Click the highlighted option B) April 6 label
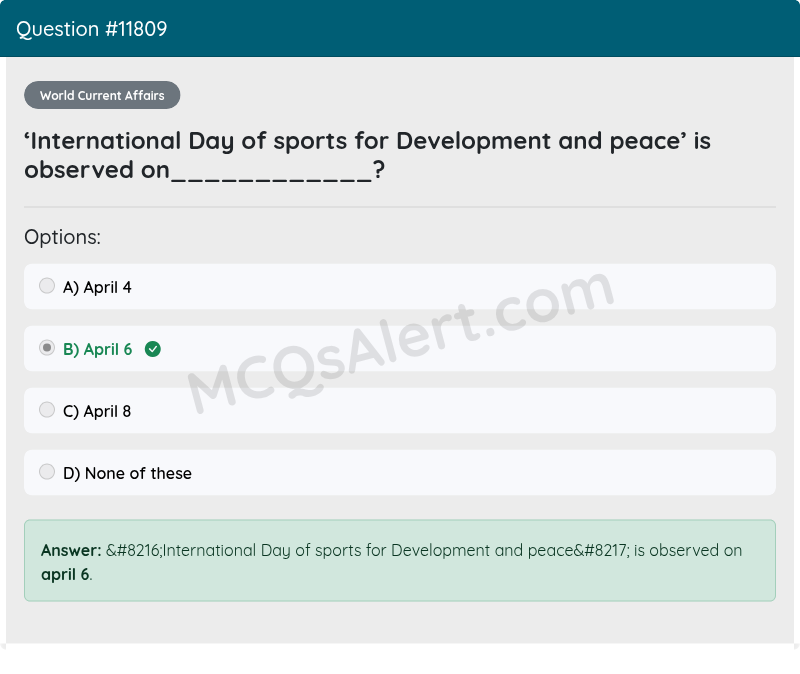This screenshot has width=800, height=674. pyautogui.click(x=97, y=349)
